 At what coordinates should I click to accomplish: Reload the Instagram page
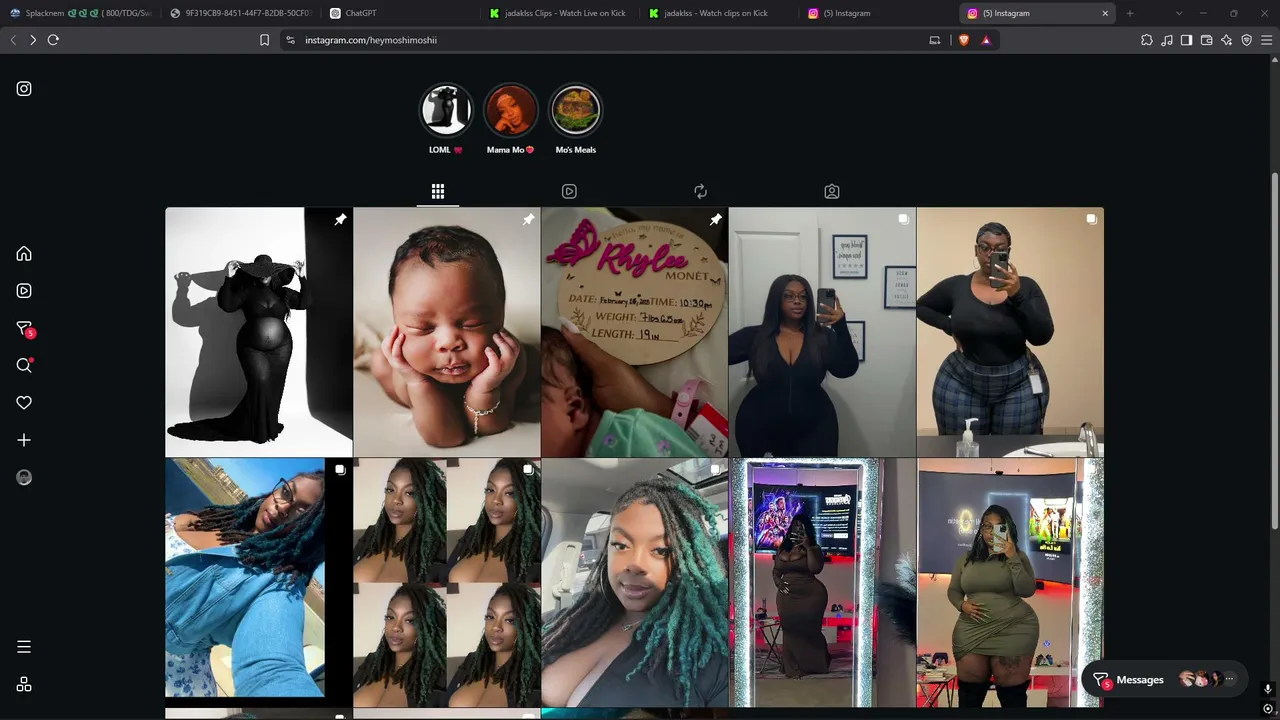pos(53,40)
